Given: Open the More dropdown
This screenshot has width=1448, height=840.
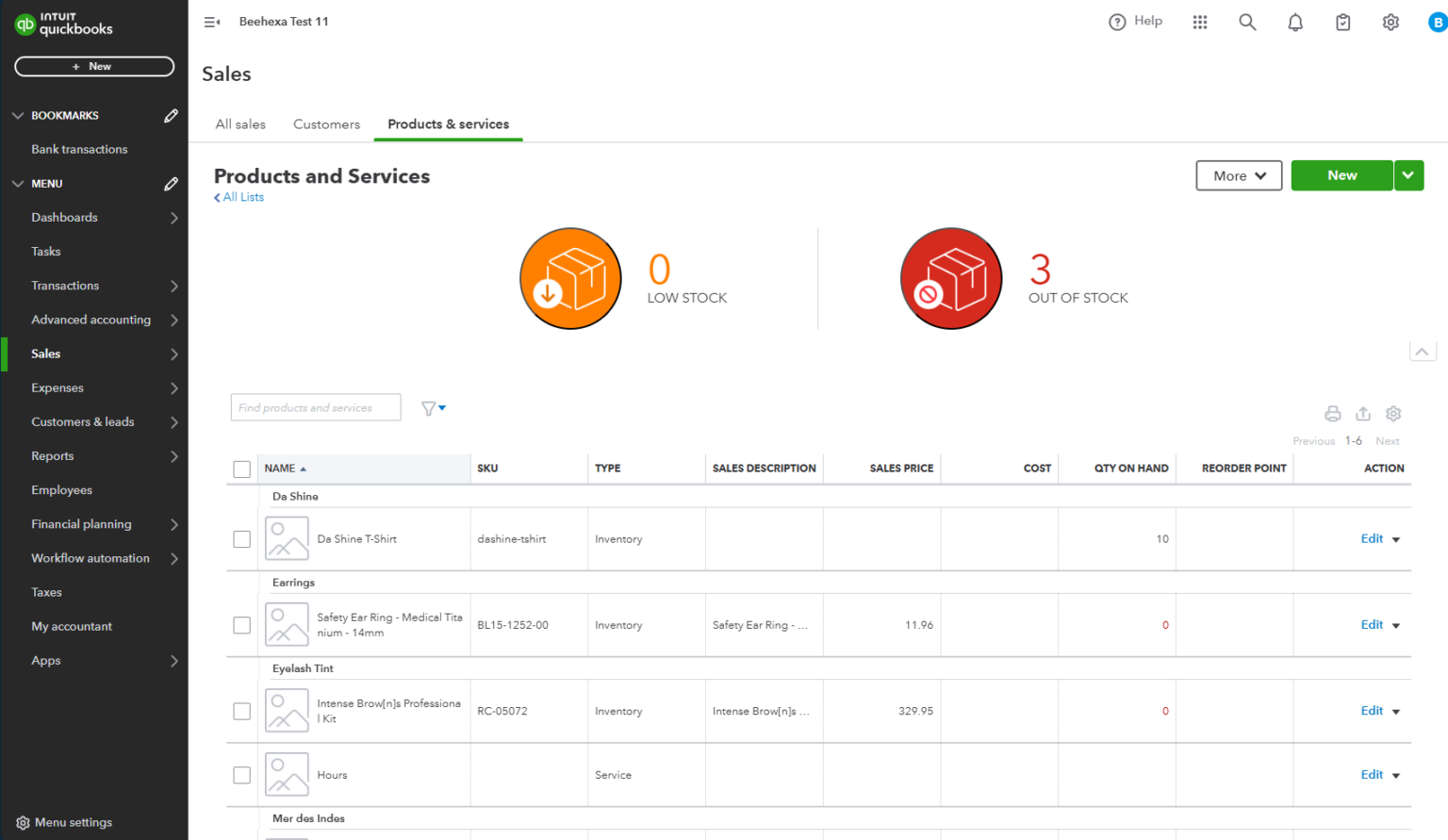Looking at the screenshot, I should 1238,175.
